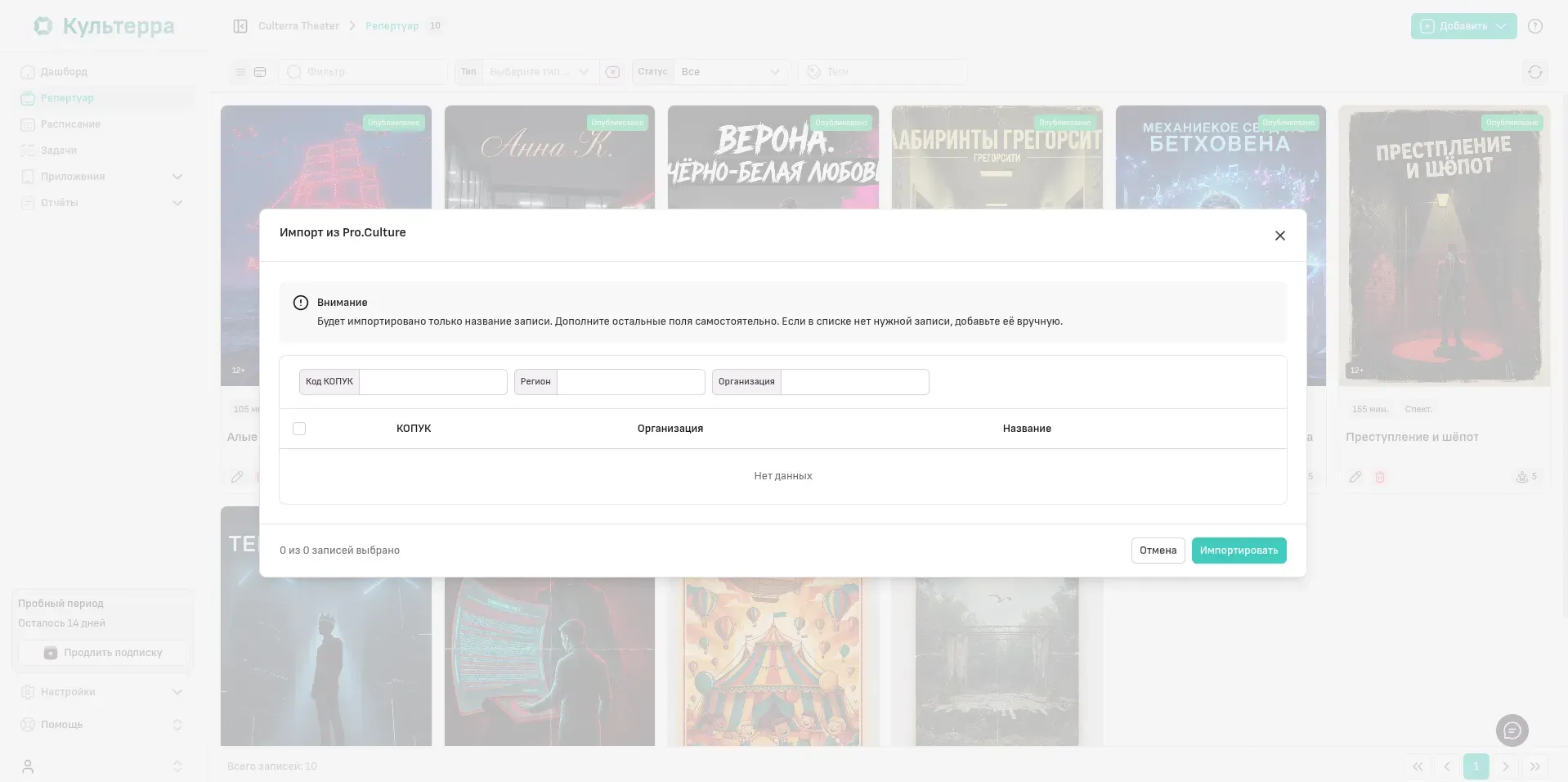Expand the Помощь sidebar menu
This screenshot has height=782, width=1568.
pos(102,725)
